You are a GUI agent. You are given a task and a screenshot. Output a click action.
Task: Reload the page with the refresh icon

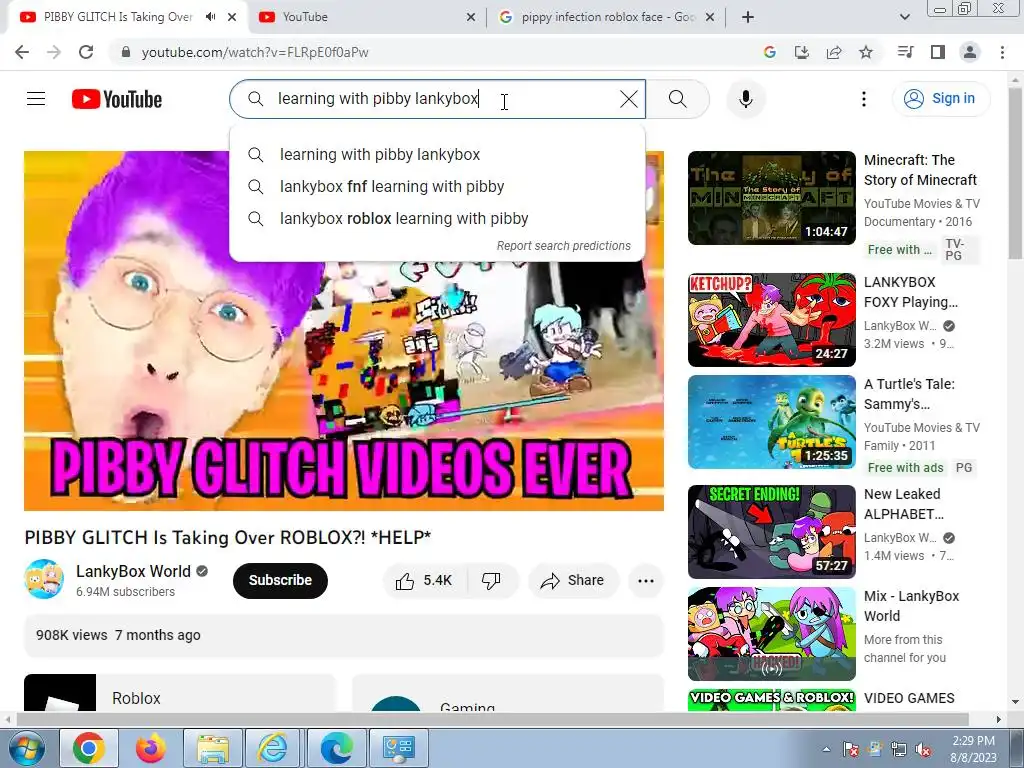coord(86,52)
